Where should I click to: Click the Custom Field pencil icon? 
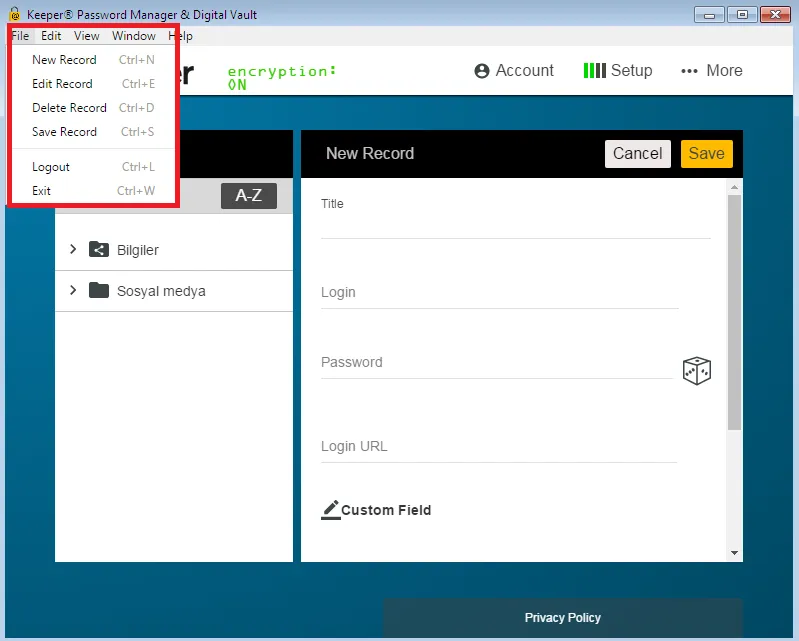[x=330, y=510]
